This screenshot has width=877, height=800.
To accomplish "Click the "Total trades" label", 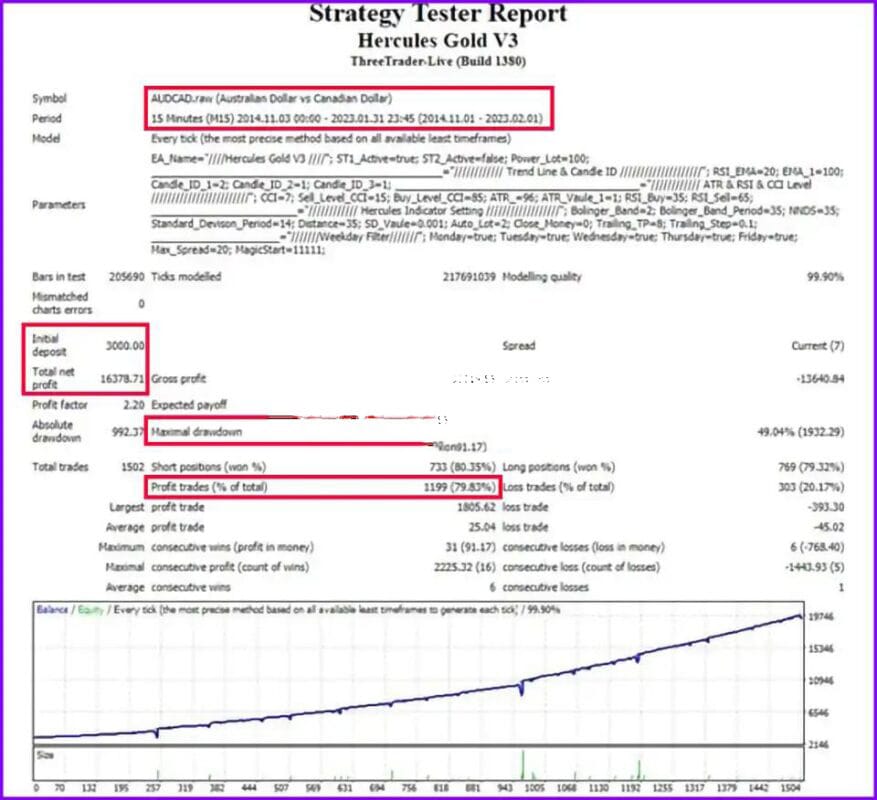I will 60,467.
